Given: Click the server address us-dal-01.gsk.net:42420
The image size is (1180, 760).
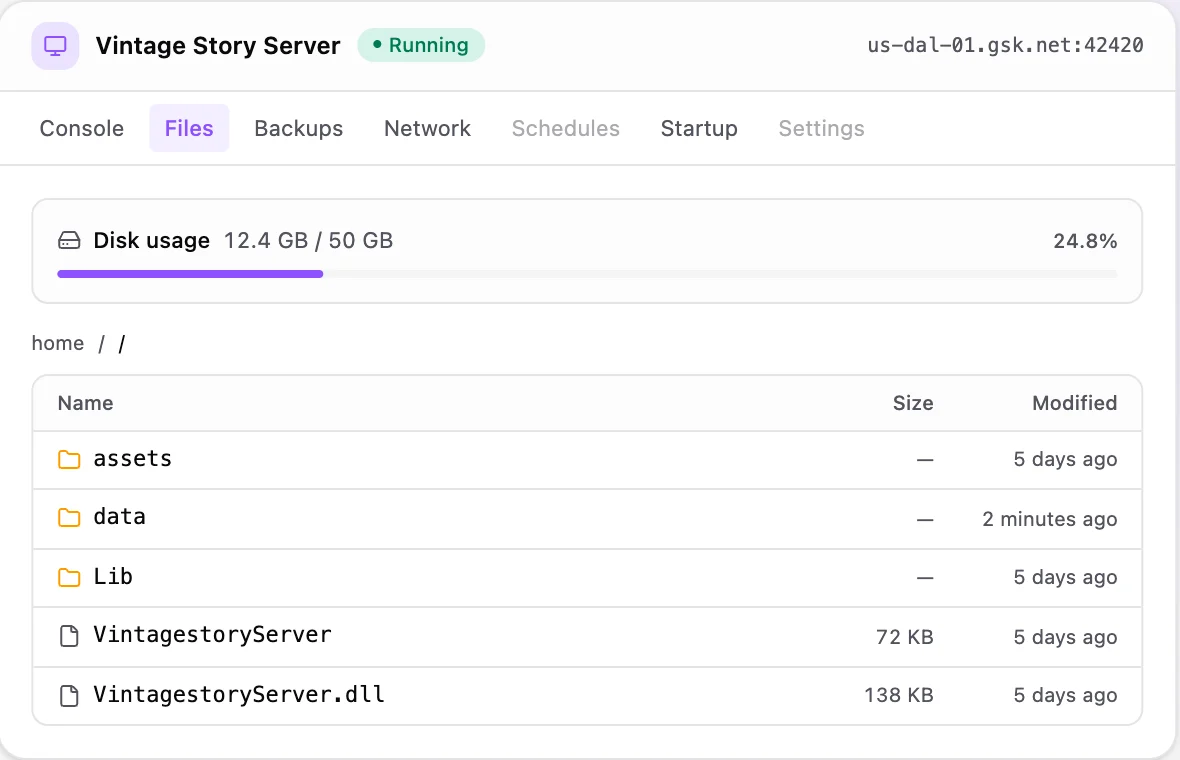Looking at the screenshot, I should click(x=1005, y=45).
